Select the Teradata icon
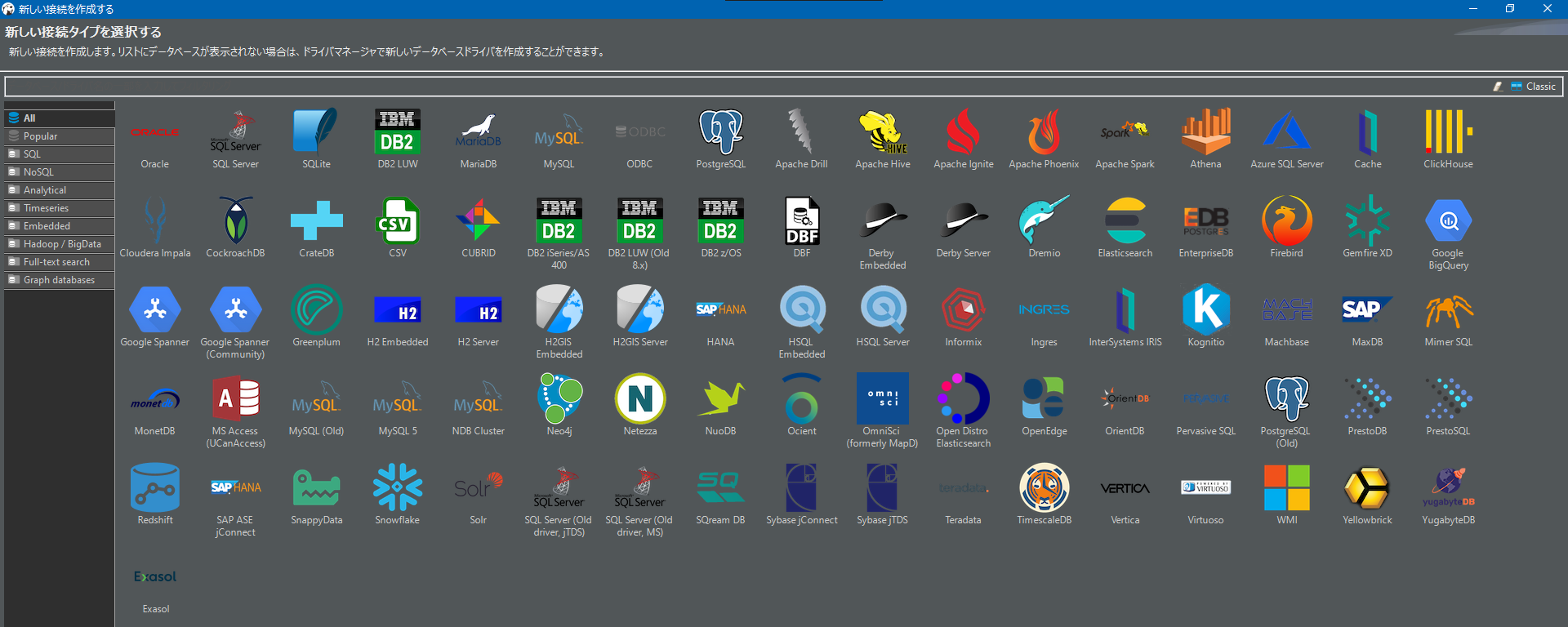 (963, 488)
